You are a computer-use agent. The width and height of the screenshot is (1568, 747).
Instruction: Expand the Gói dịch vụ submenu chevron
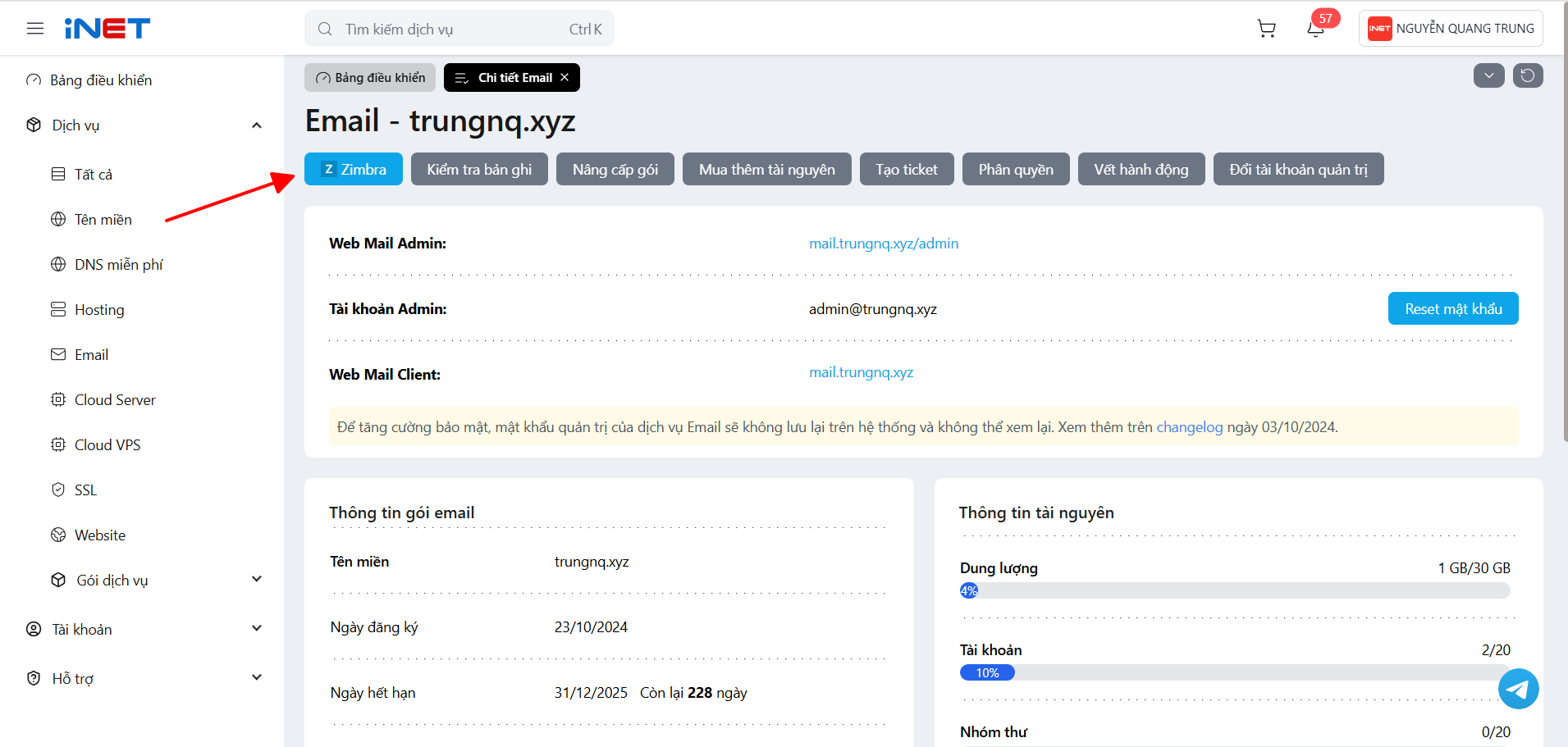coord(257,579)
